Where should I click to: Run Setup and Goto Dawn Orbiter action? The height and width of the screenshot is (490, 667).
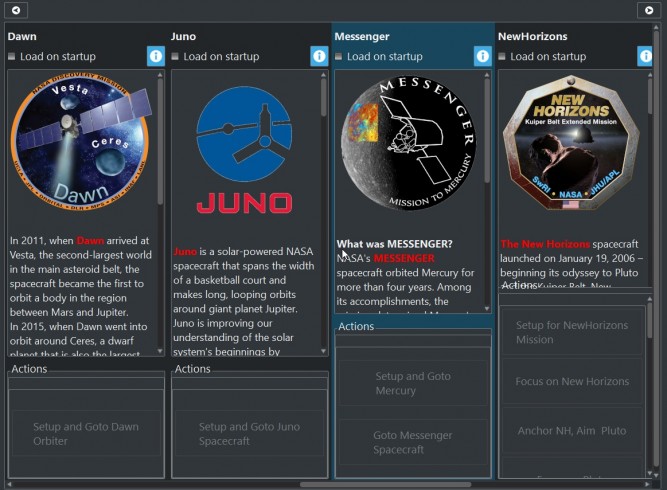click(86, 433)
